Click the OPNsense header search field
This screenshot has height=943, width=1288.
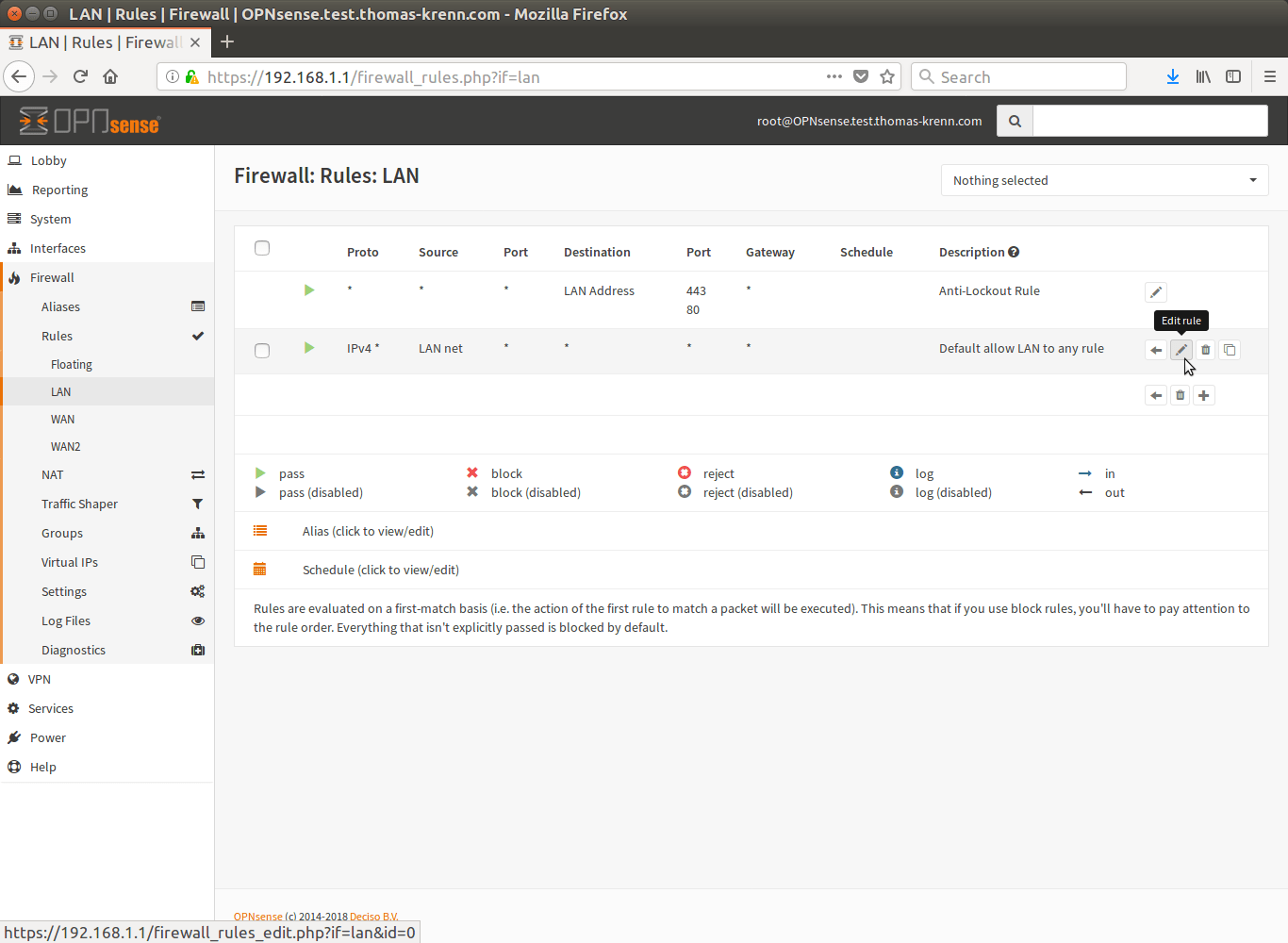(1149, 121)
